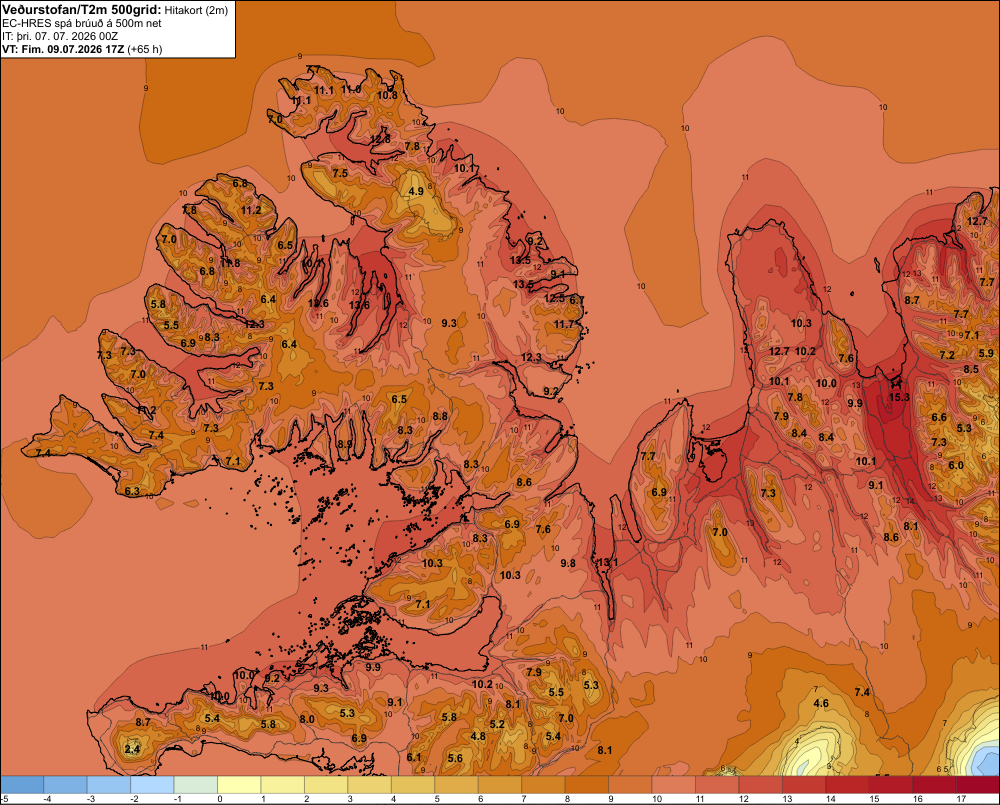Click the '10.8' temperature value on the map
The image size is (1000, 805).
point(387,96)
